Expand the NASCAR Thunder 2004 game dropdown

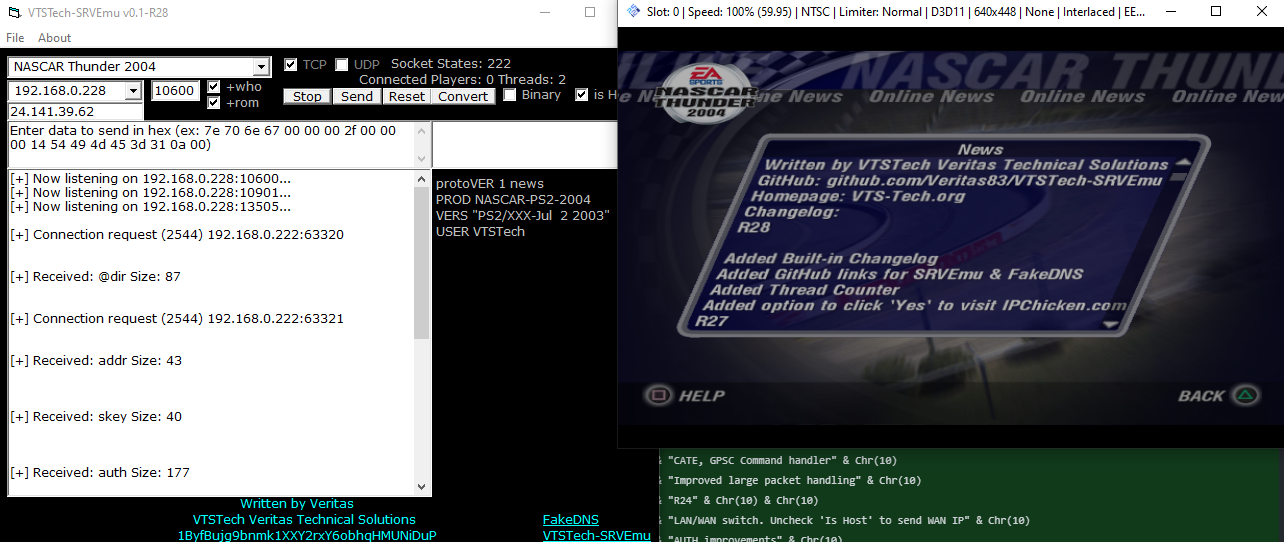pos(262,67)
